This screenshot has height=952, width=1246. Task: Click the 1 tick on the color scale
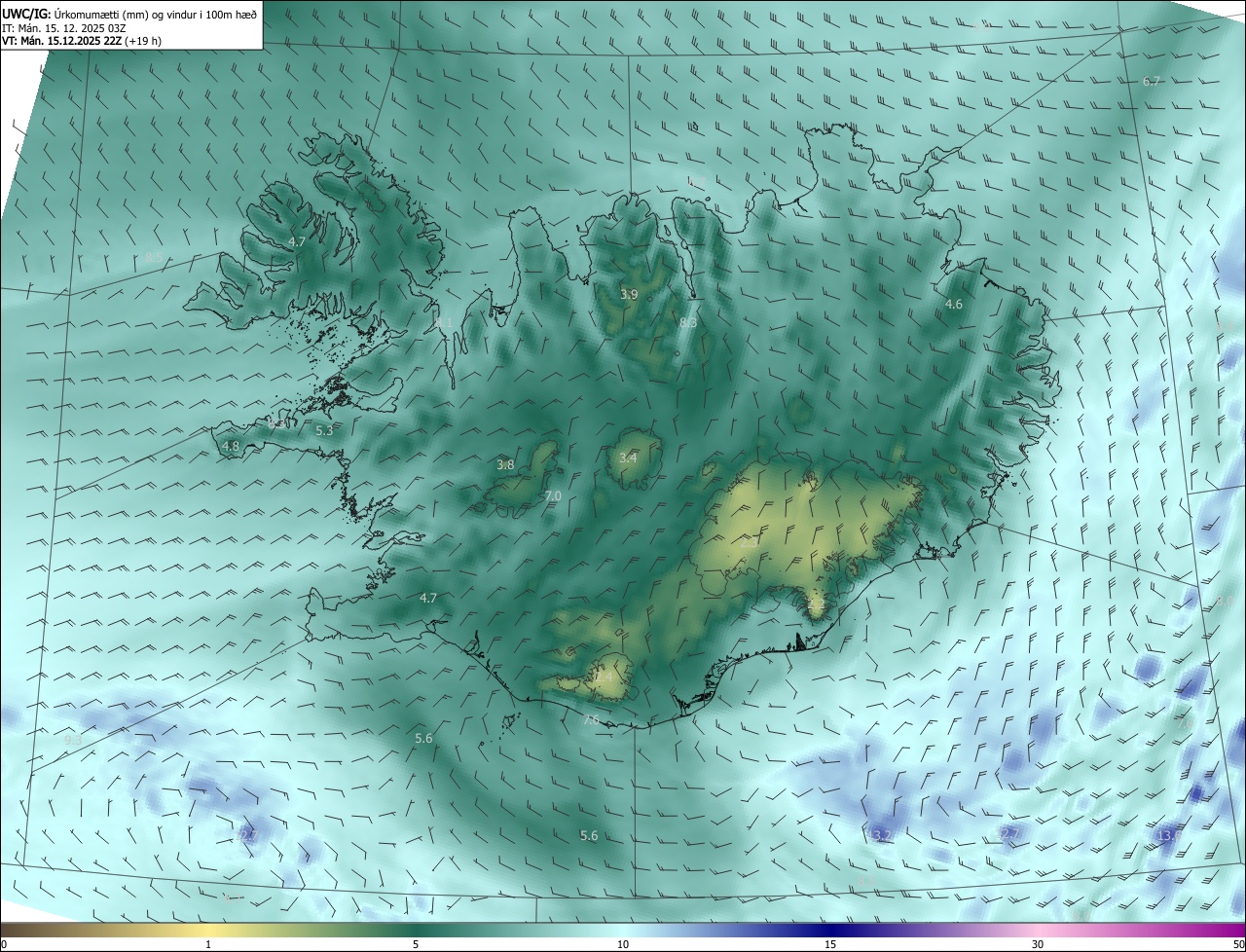tap(208, 944)
